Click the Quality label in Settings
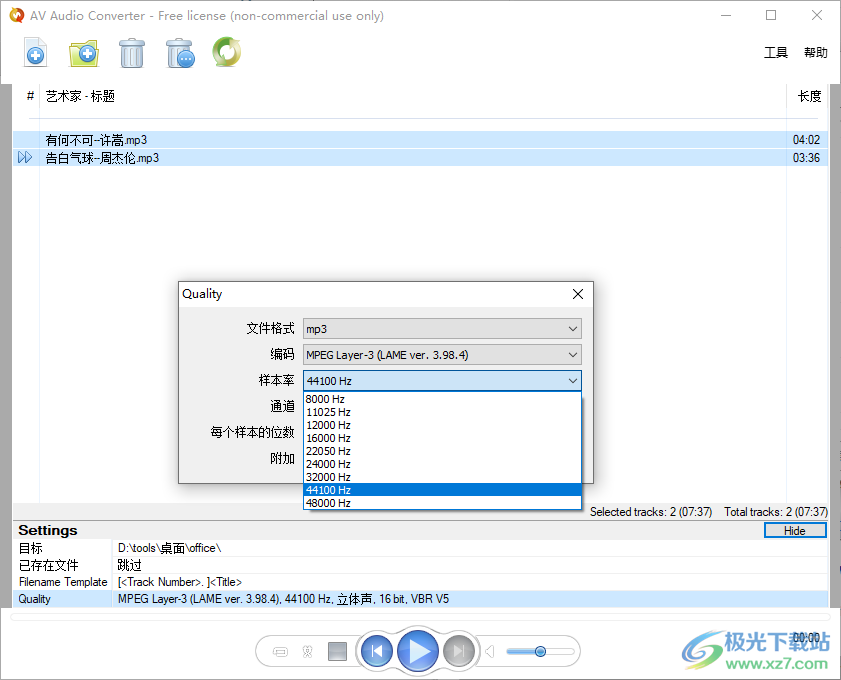The image size is (841, 680). (x=34, y=599)
